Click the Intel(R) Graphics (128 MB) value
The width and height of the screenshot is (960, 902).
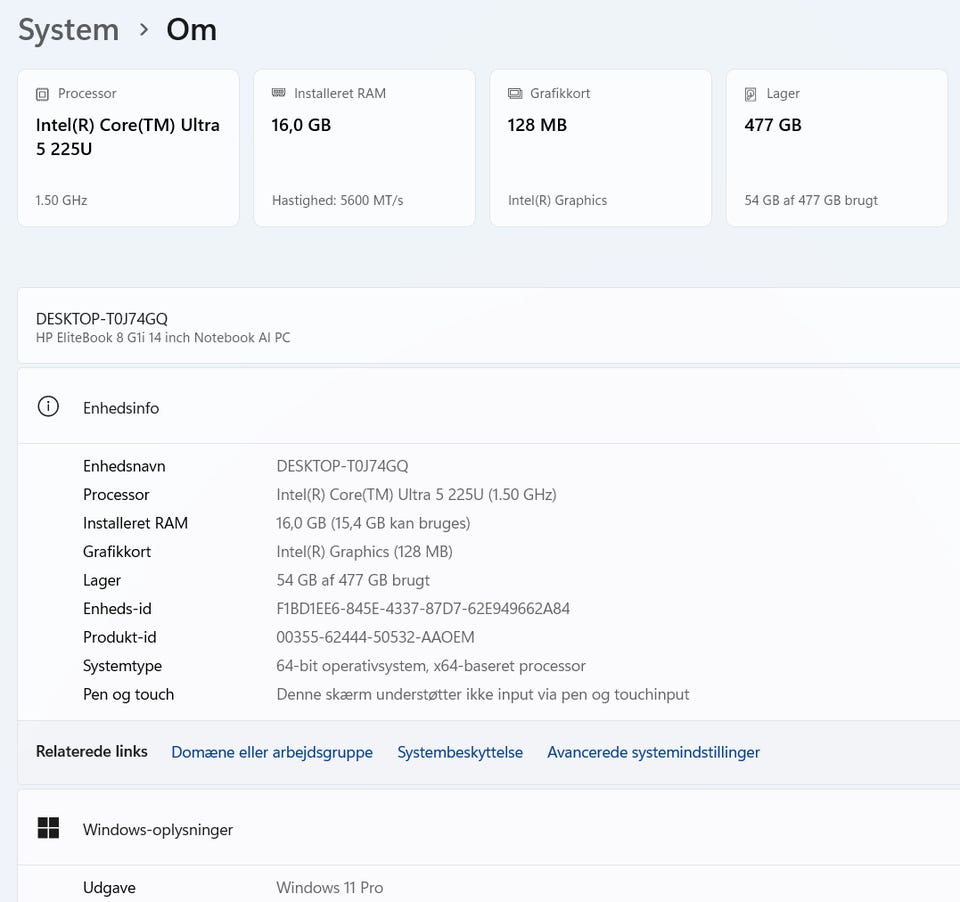(x=364, y=551)
